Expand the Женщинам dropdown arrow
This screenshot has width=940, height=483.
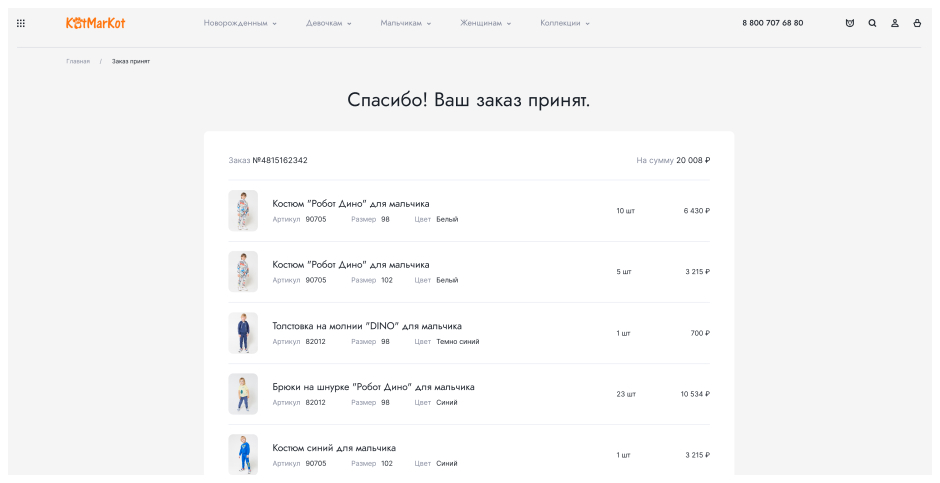click(x=509, y=24)
